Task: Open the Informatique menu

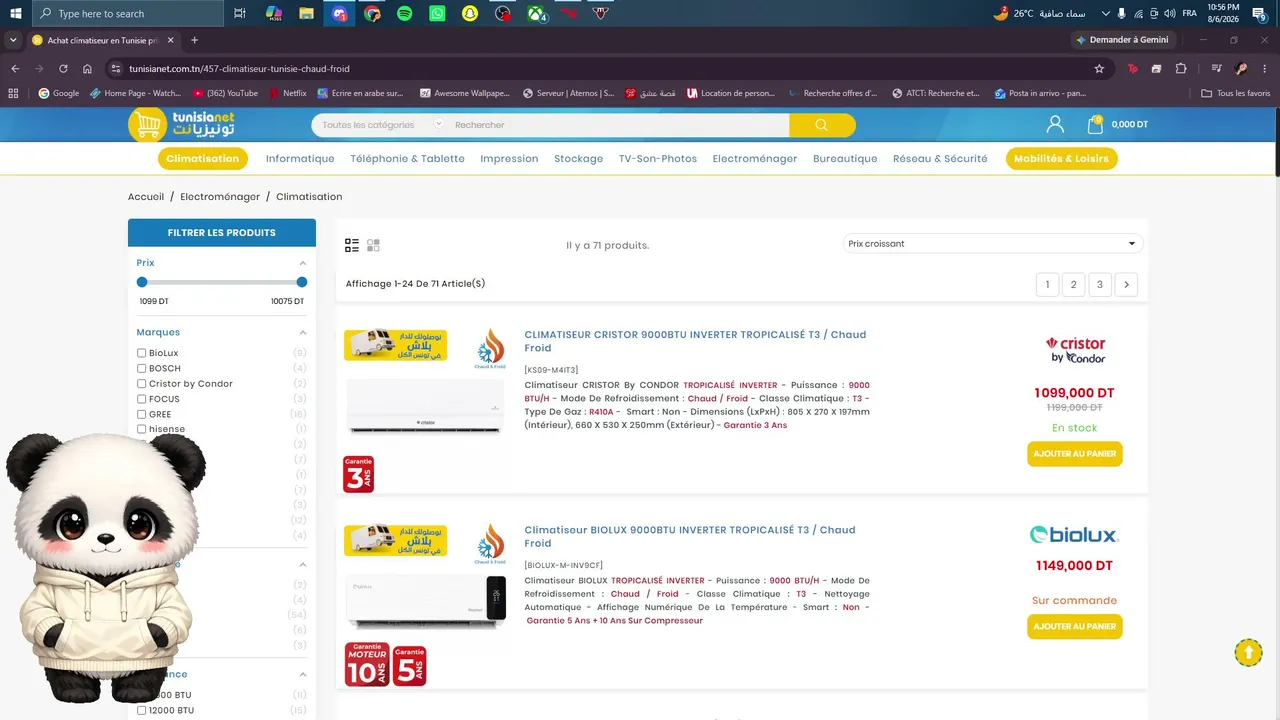Action: (300, 158)
